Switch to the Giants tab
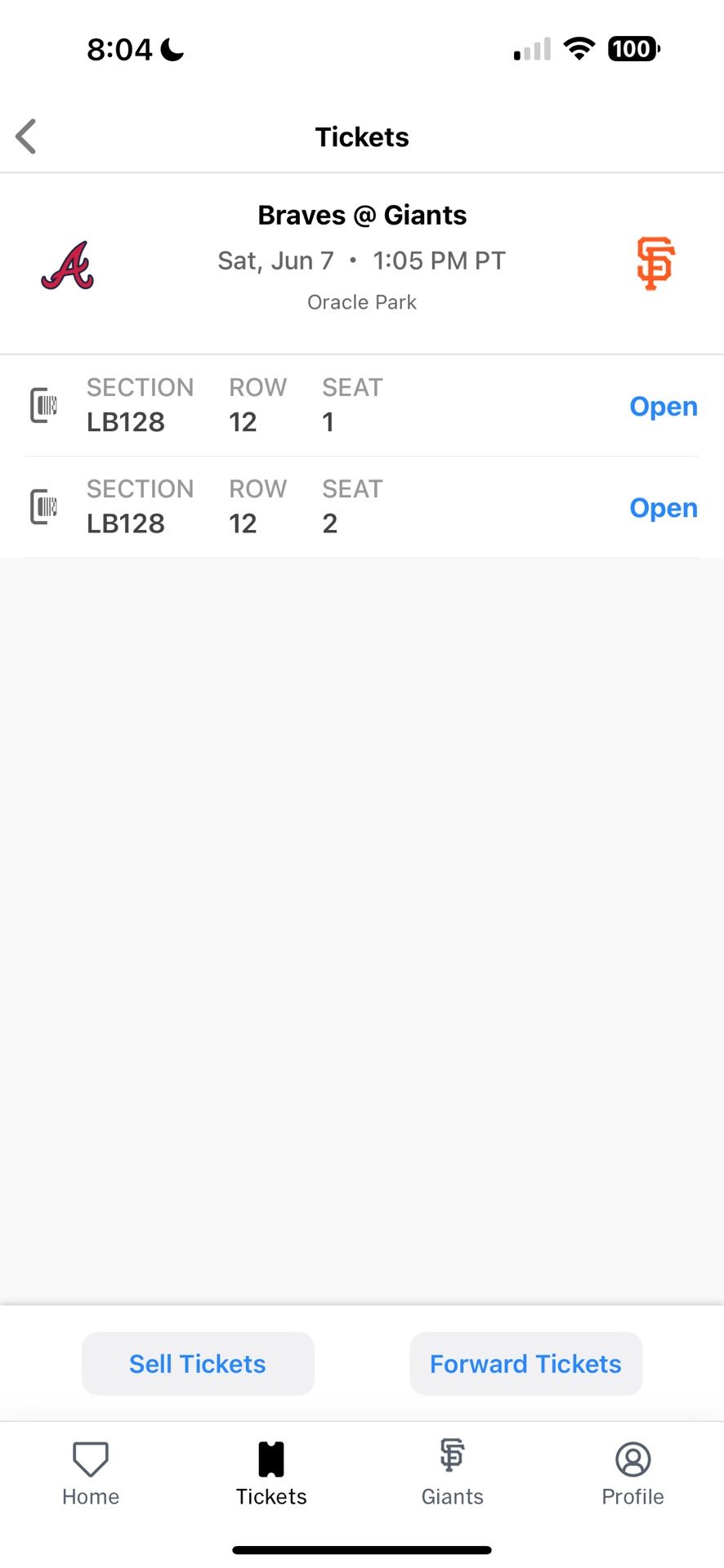724x1568 pixels. click(x=452, y=1472)
